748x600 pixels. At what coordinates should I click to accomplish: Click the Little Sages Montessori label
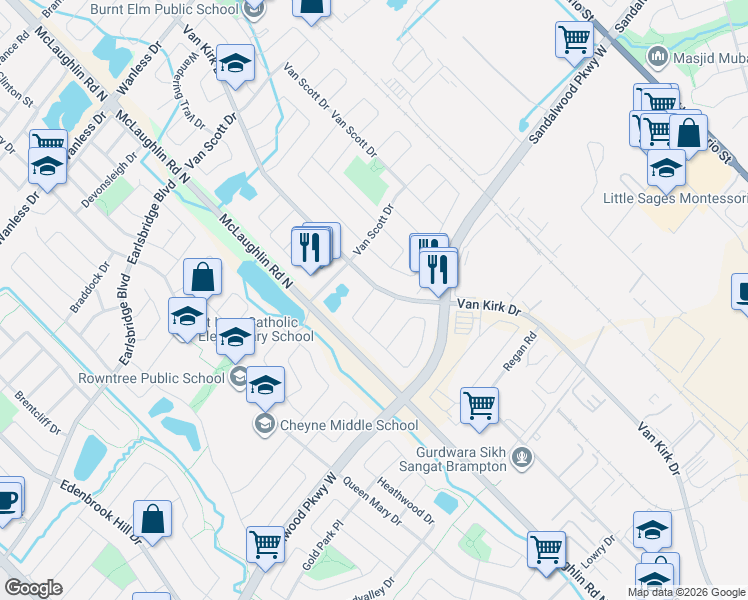tap(675, 198)
